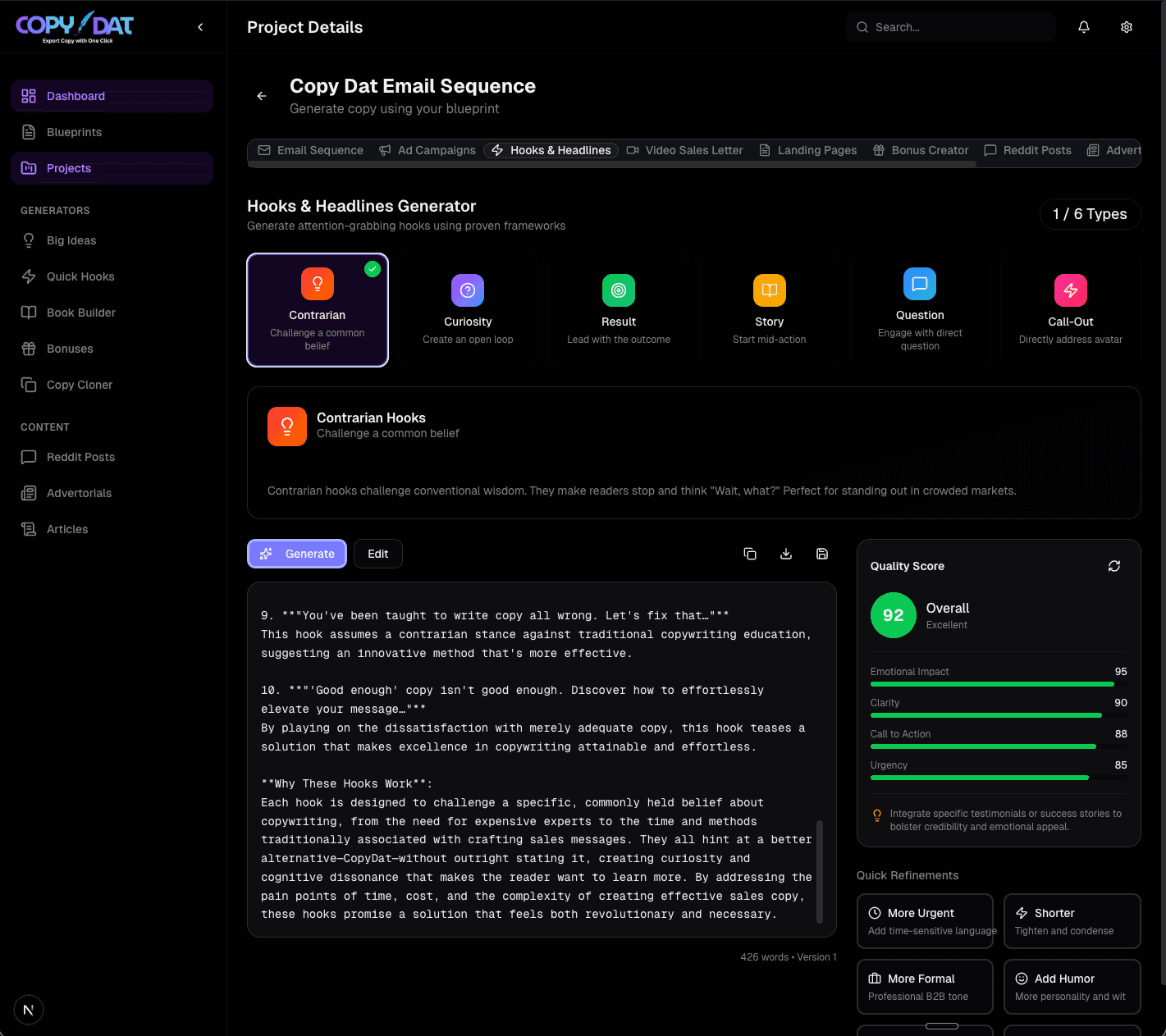Open Projects in the sidebar

pos(69,168)
